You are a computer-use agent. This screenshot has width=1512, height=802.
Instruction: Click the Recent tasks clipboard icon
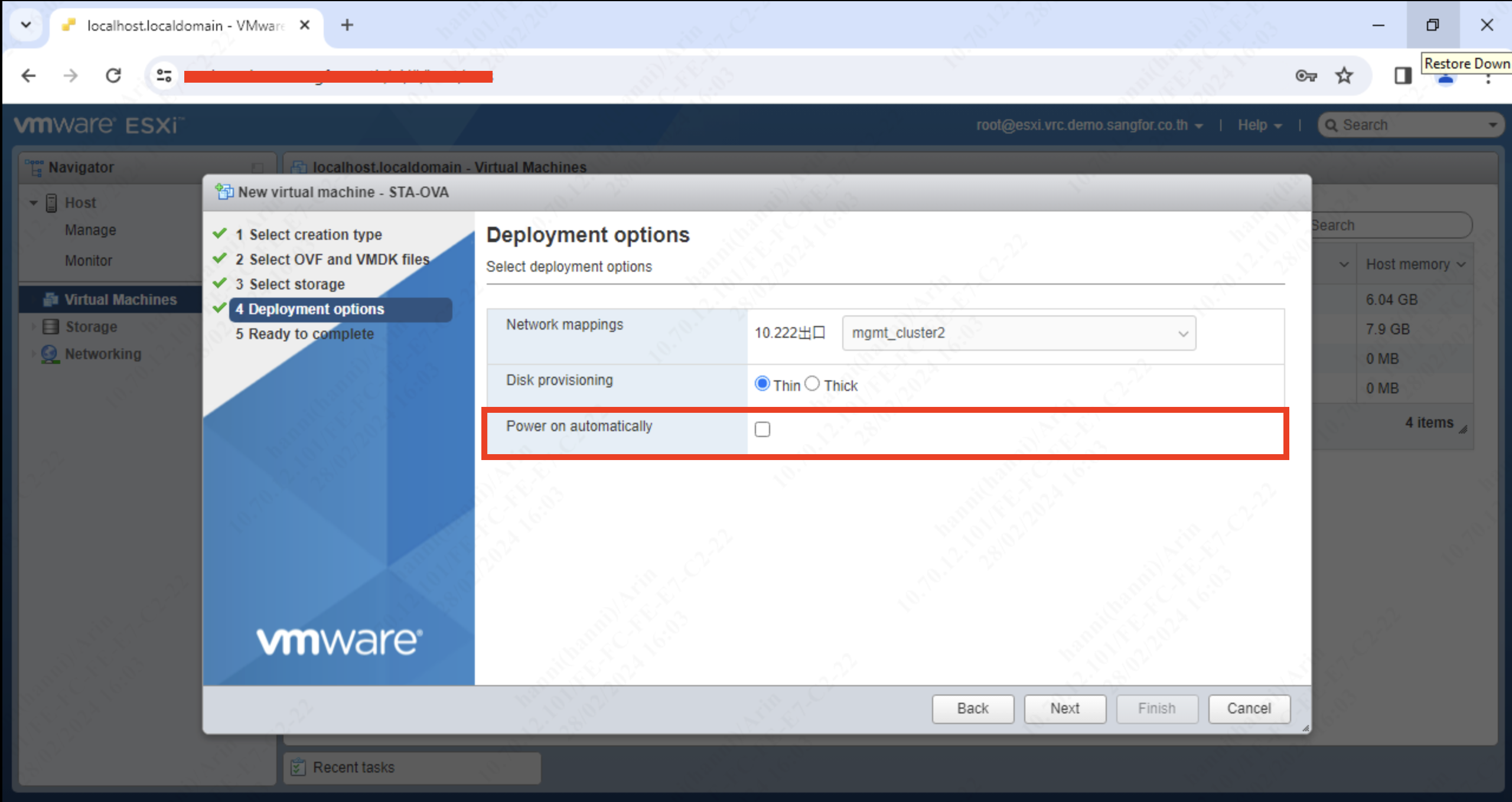click(299, 767)
